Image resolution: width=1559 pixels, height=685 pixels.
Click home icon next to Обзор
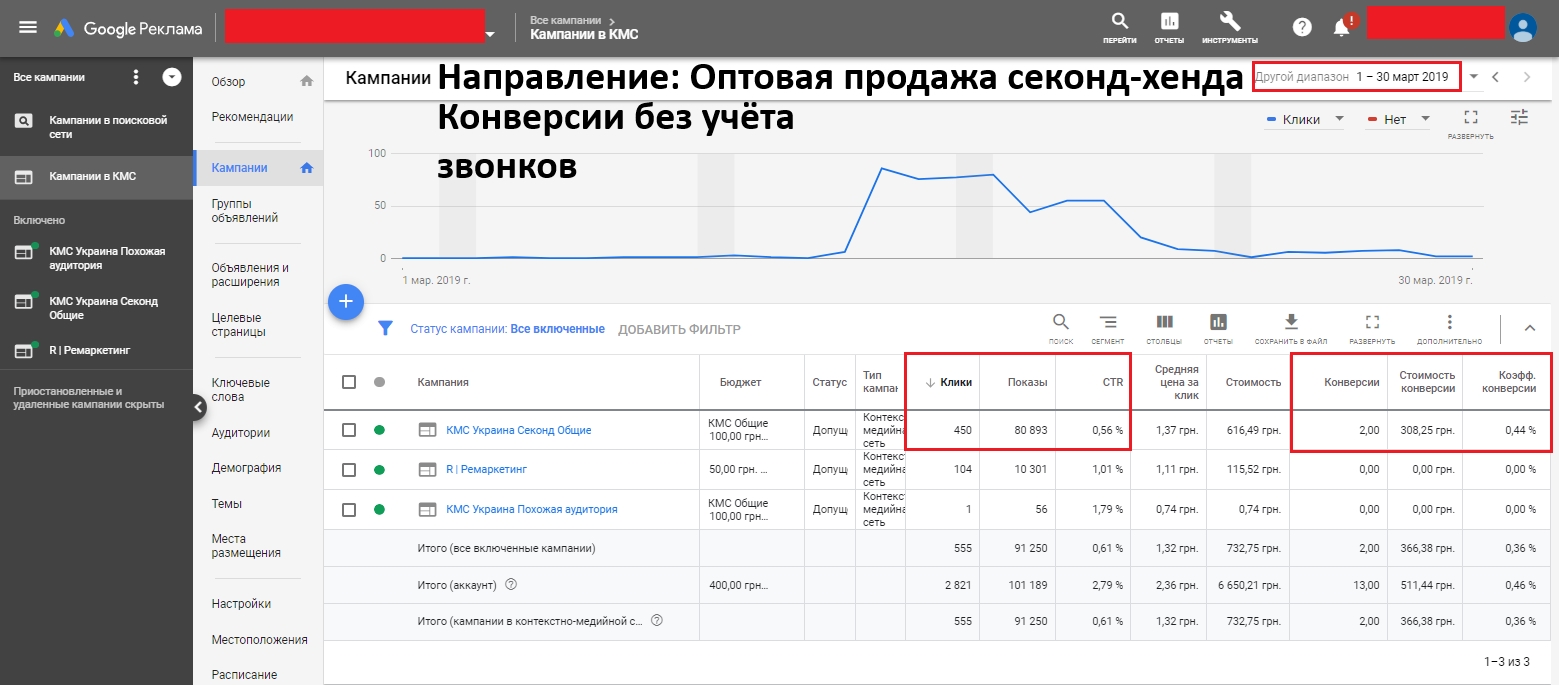coord(307,81)
